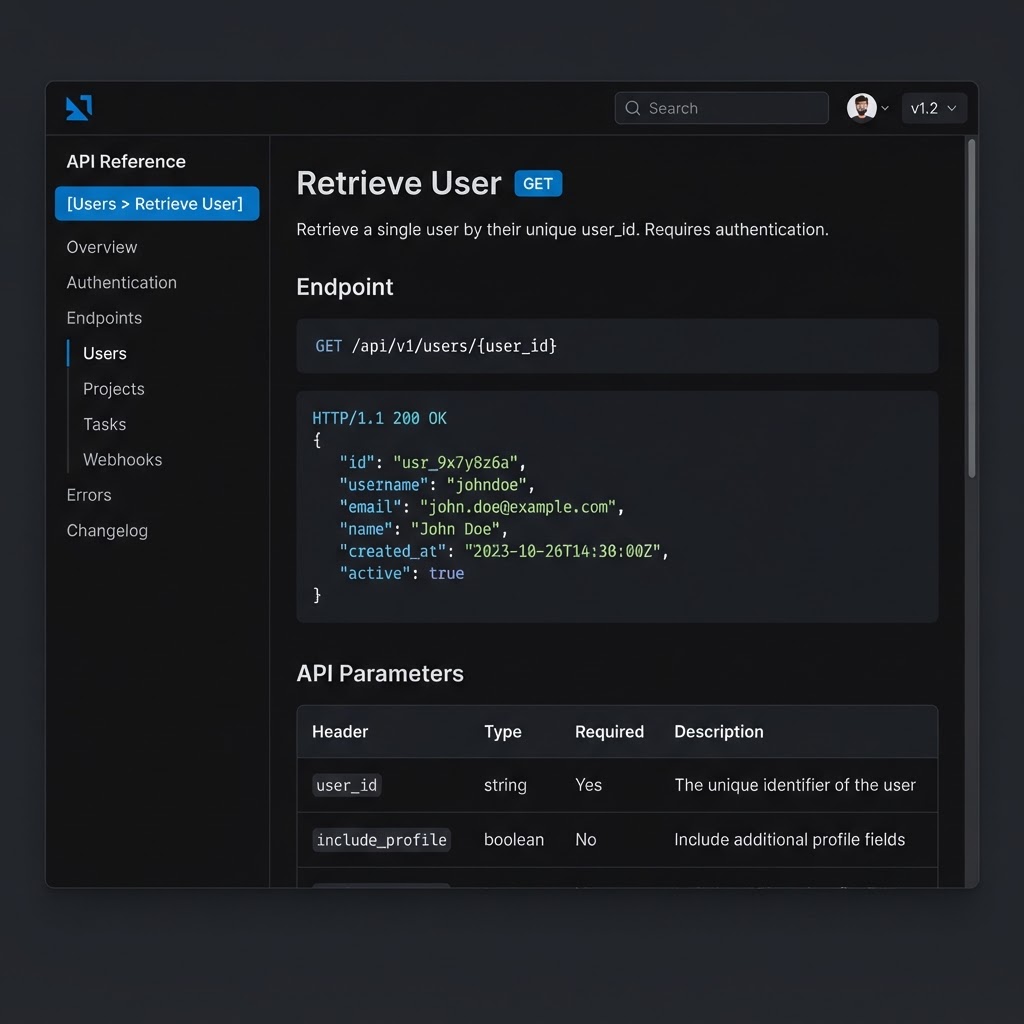1024x1024 pixels.
Task: Expand the chevron beside the avatar
Action: (x=885, y=108)
